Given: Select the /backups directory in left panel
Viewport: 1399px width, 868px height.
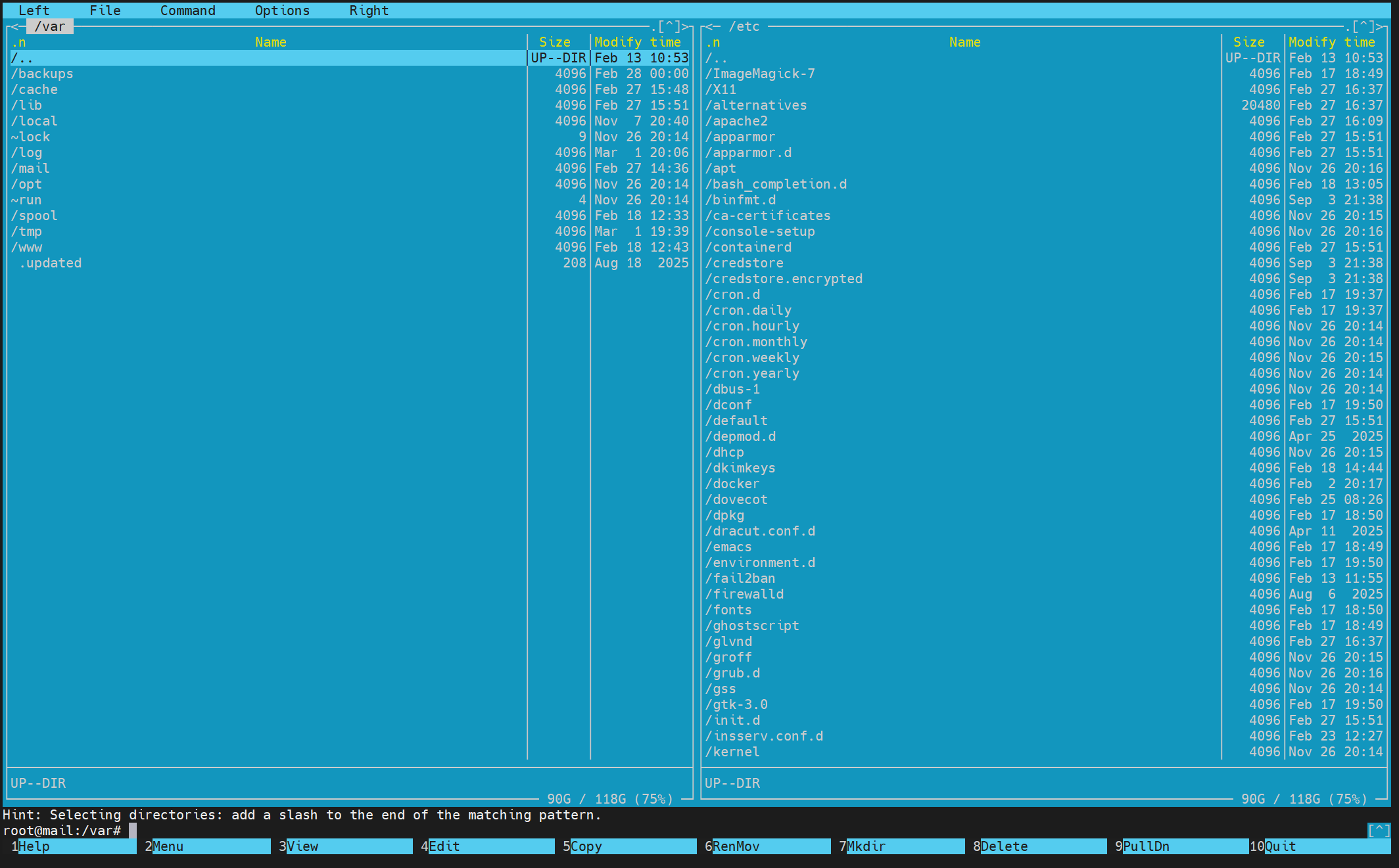Looking at the screenshot, I should coord(42,74).
